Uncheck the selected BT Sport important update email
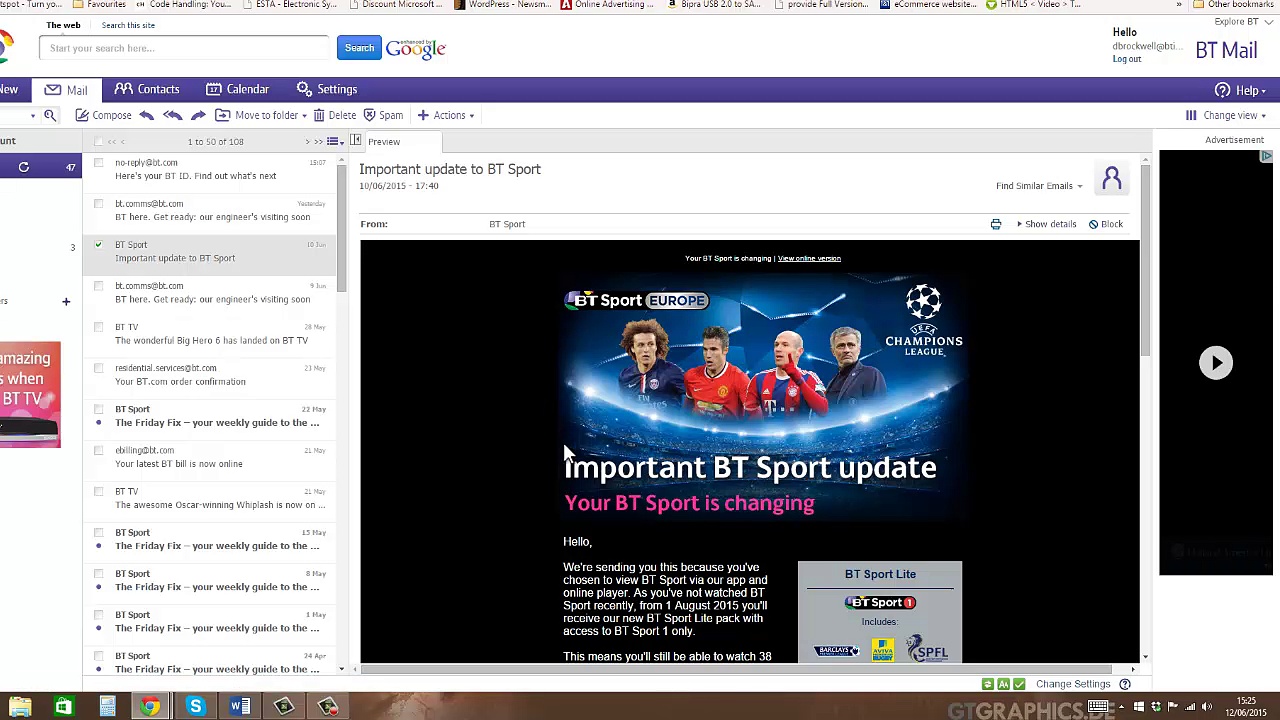The width and height of the screenshot is (1280, 720). (x=98, y=245)
